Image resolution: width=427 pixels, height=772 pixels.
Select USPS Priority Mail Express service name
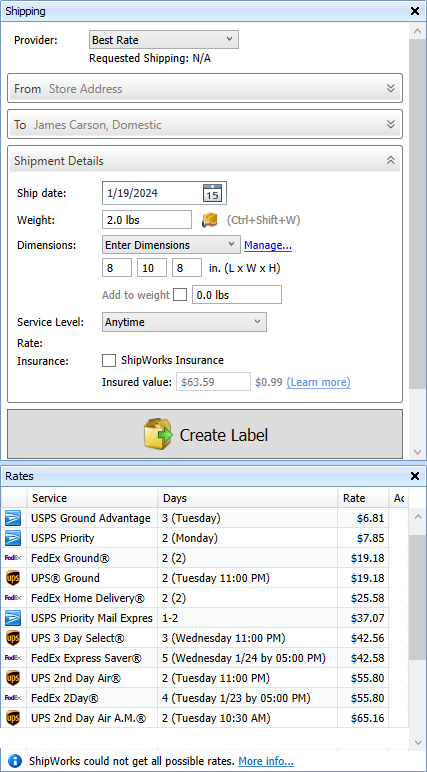tap(92, 618)
